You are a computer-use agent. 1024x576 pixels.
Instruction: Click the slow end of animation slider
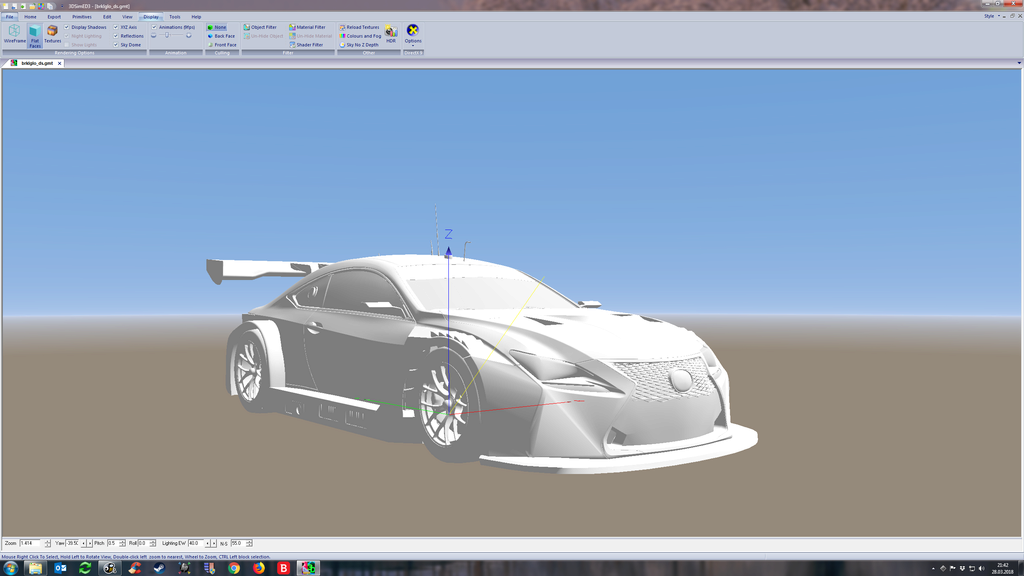[x=153, y=36]
